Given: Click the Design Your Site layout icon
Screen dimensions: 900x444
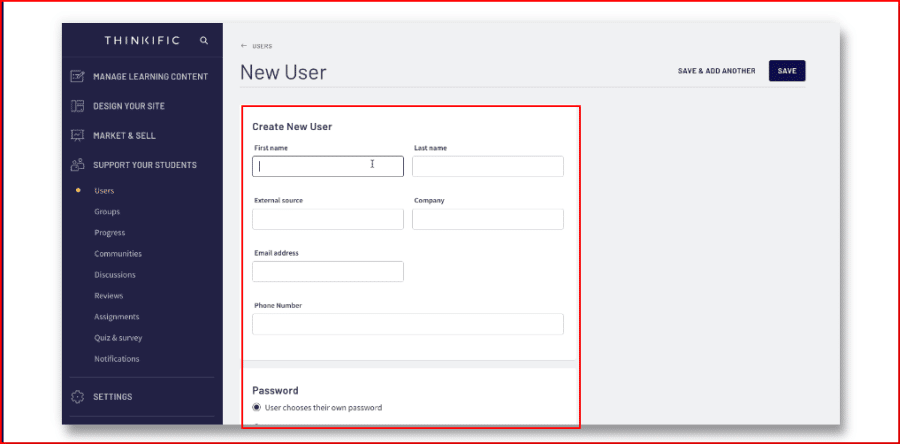Looking at the screenshot, I should (x=77, y=106).
